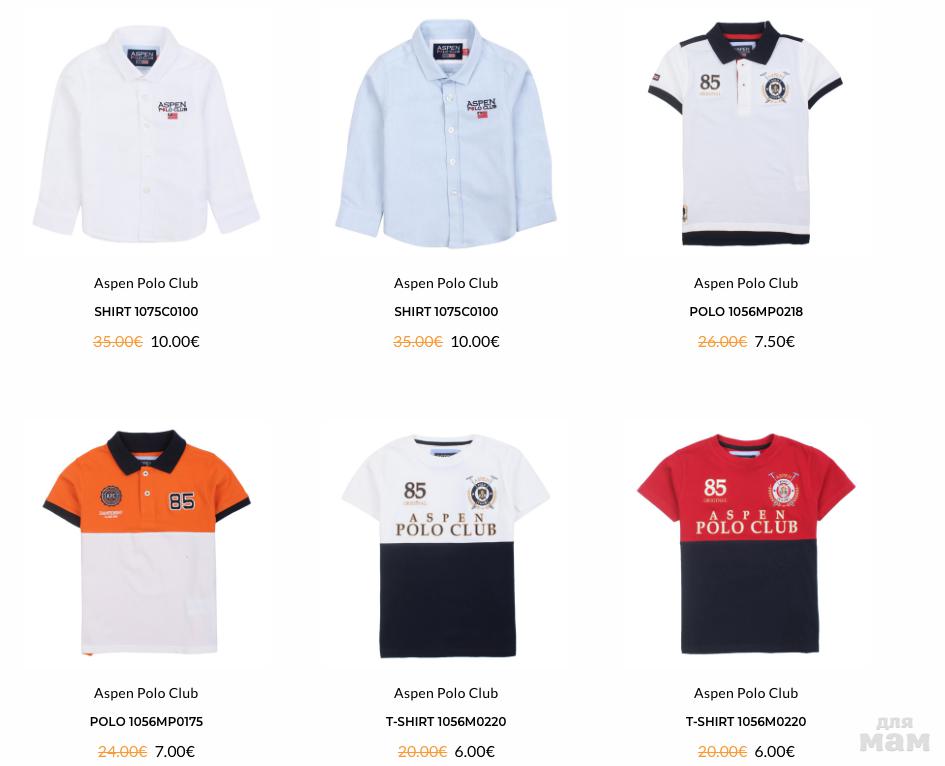This screenshot has height=766, width=945.
Task: Open T-SHIRT 1056M0220 title under white-navy tee
Action: 446,721
